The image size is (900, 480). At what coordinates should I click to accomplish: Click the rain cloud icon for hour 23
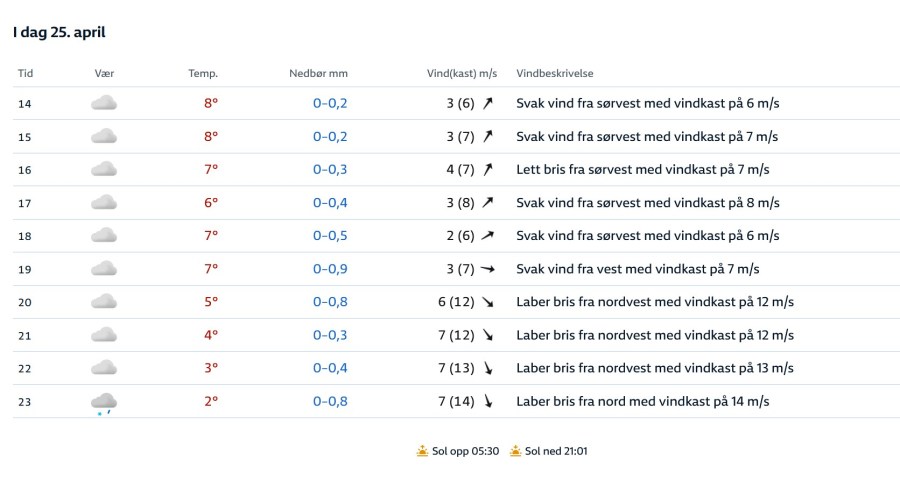104,402
